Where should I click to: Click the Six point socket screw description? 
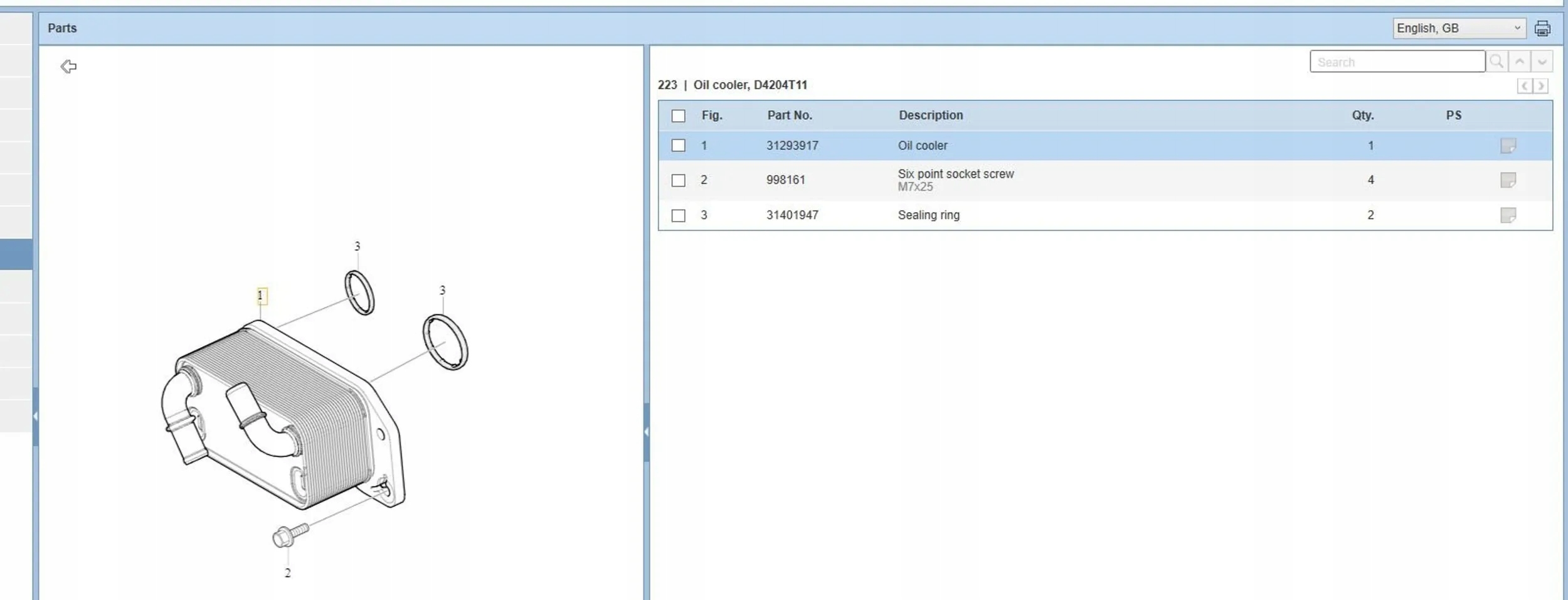click(x=956, y=174)
